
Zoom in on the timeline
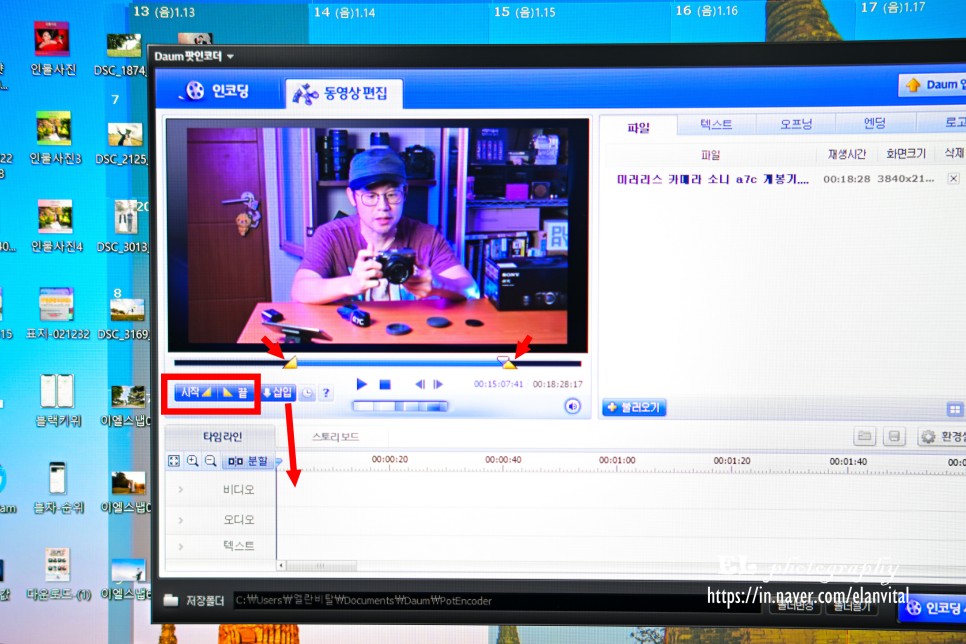pos(193,461)
